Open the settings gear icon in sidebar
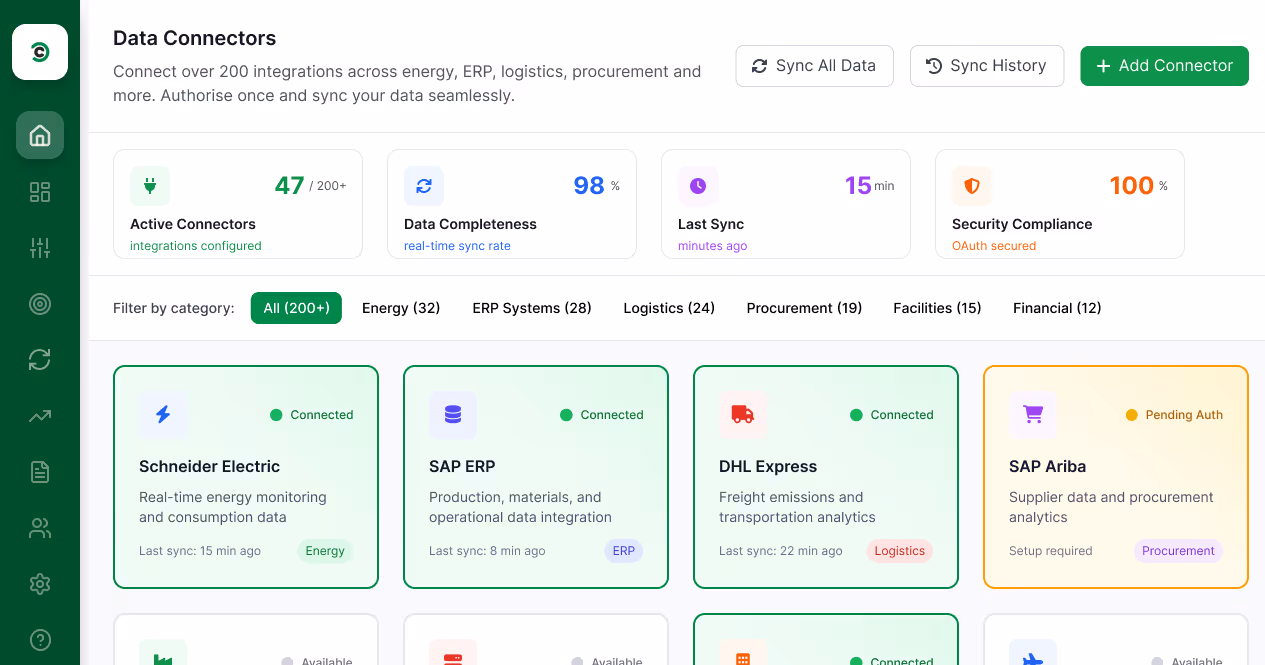The image size is (1265, 665). [40, 584]
